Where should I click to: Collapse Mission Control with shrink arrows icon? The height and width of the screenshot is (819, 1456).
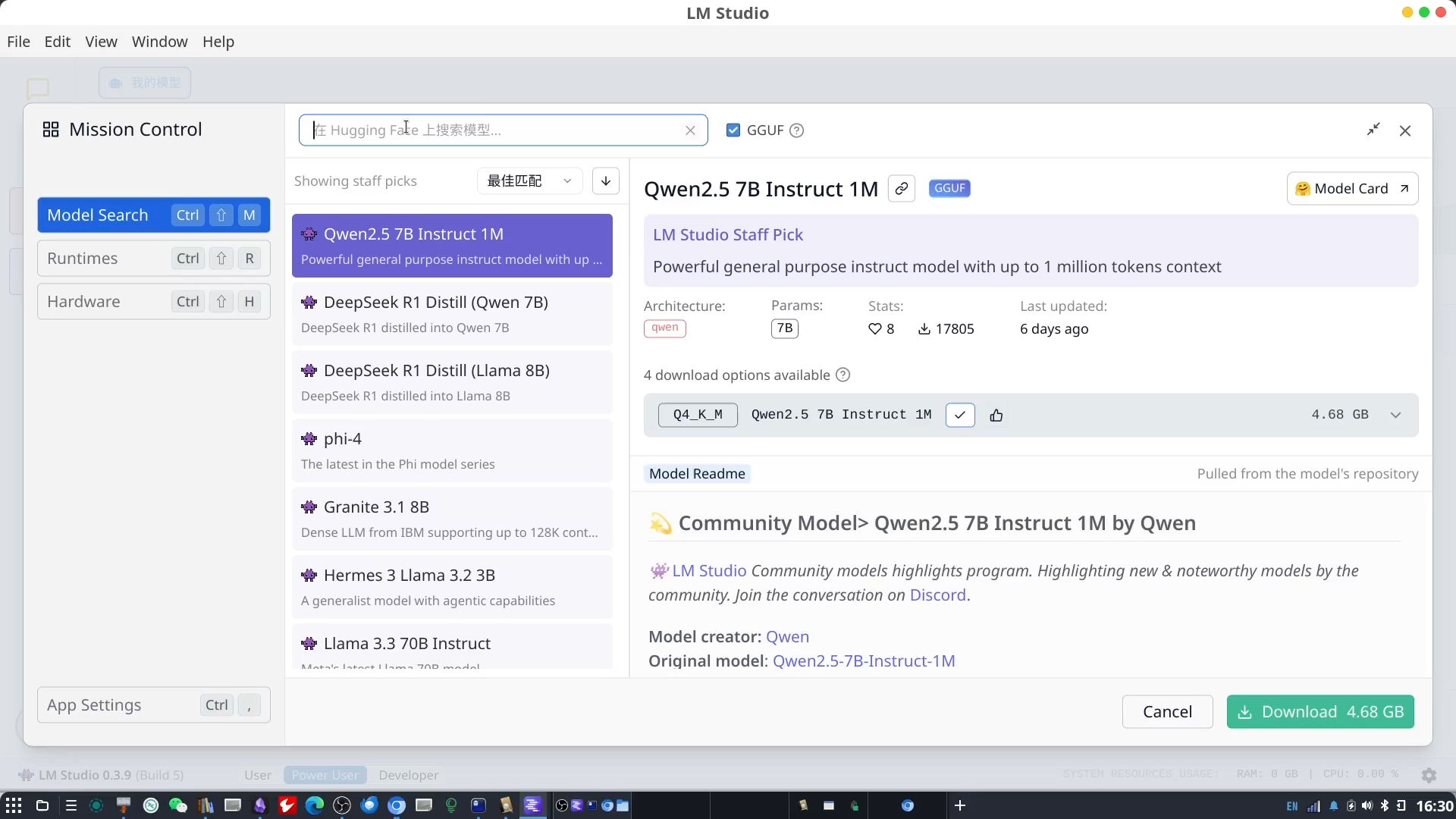click(x=1373, y=130)
